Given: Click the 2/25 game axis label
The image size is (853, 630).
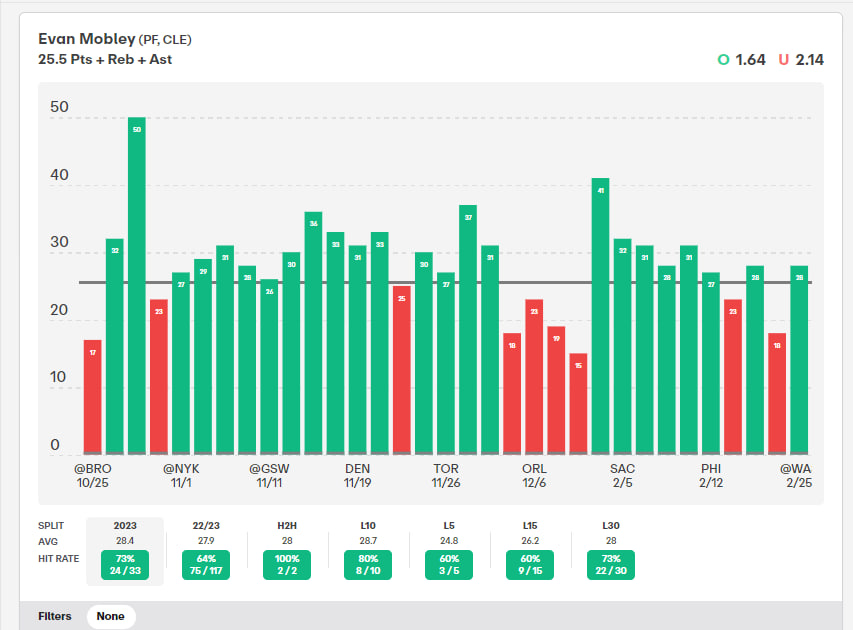Looking at the screenshot, I should (796, 475).
